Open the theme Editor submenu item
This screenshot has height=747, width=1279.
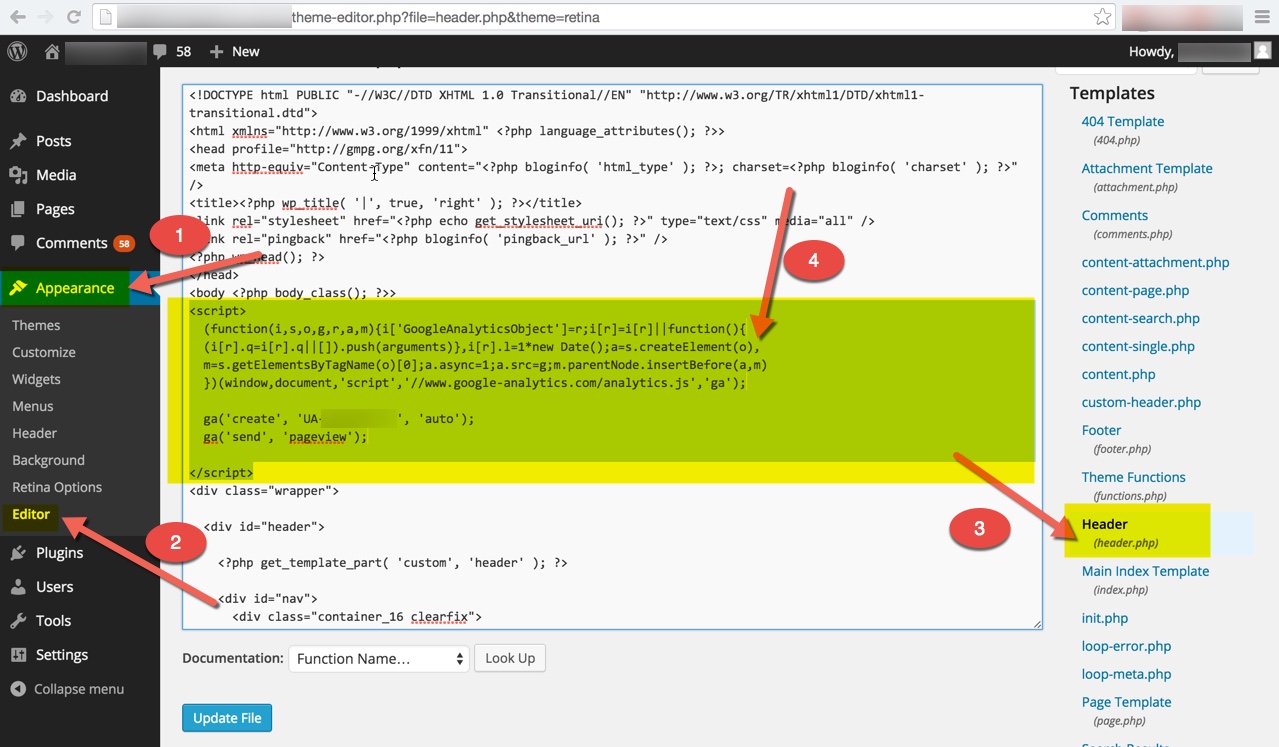[x=31, y=514]
